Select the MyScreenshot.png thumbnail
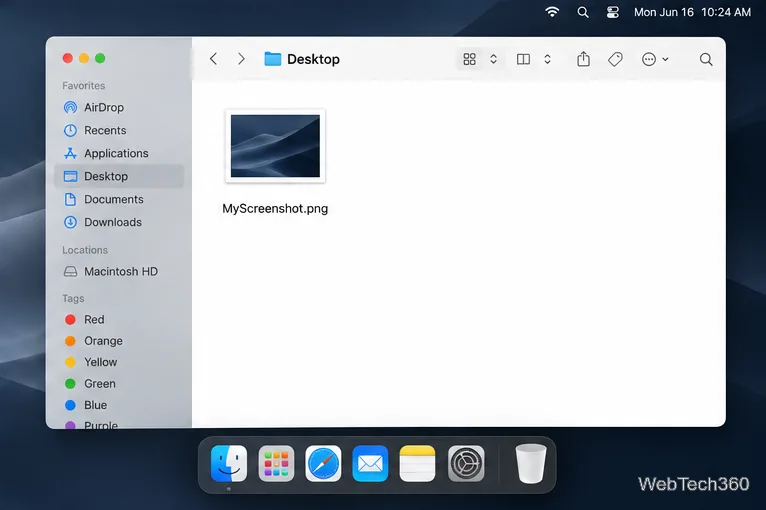The height and width of the screenshot is (510, 766). (x=275, y=146)
